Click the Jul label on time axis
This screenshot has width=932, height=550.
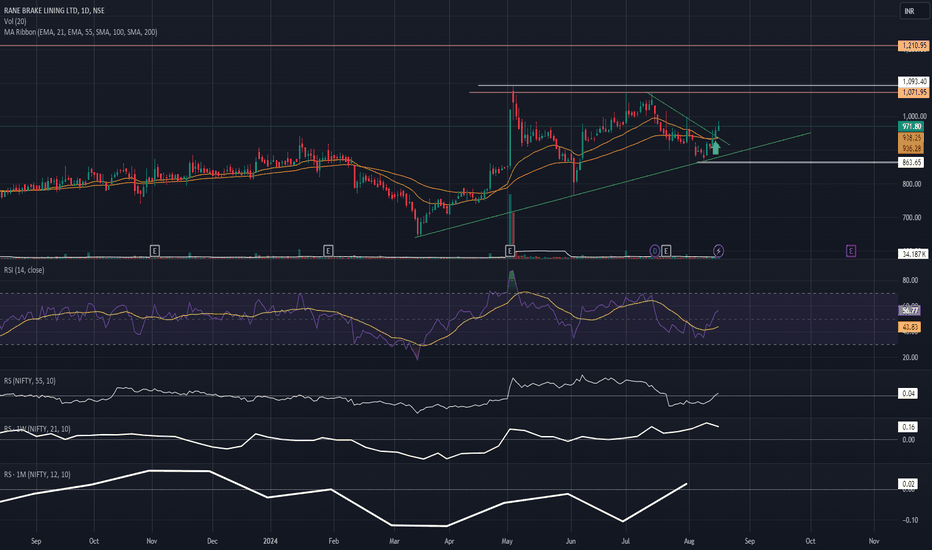point(625,541)
